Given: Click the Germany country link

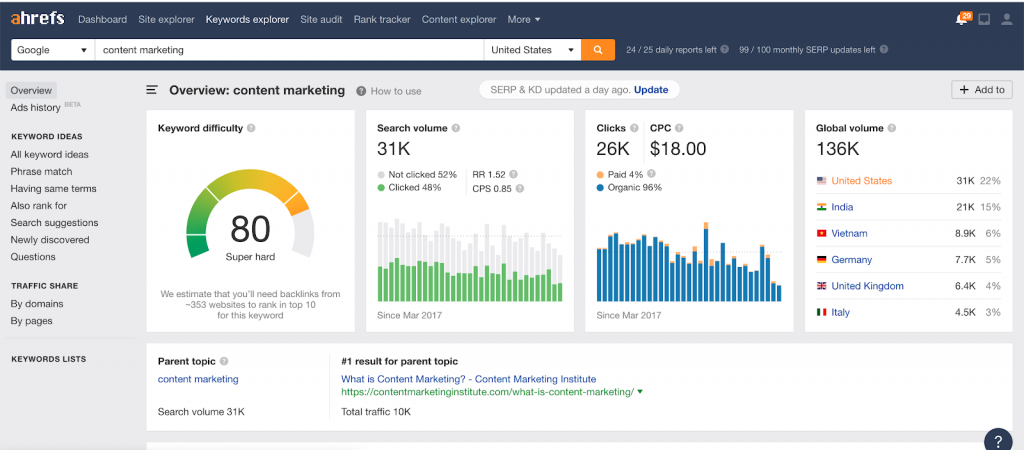Looking at the screenshot, I should pyautogui.click(x=853, y=259).
